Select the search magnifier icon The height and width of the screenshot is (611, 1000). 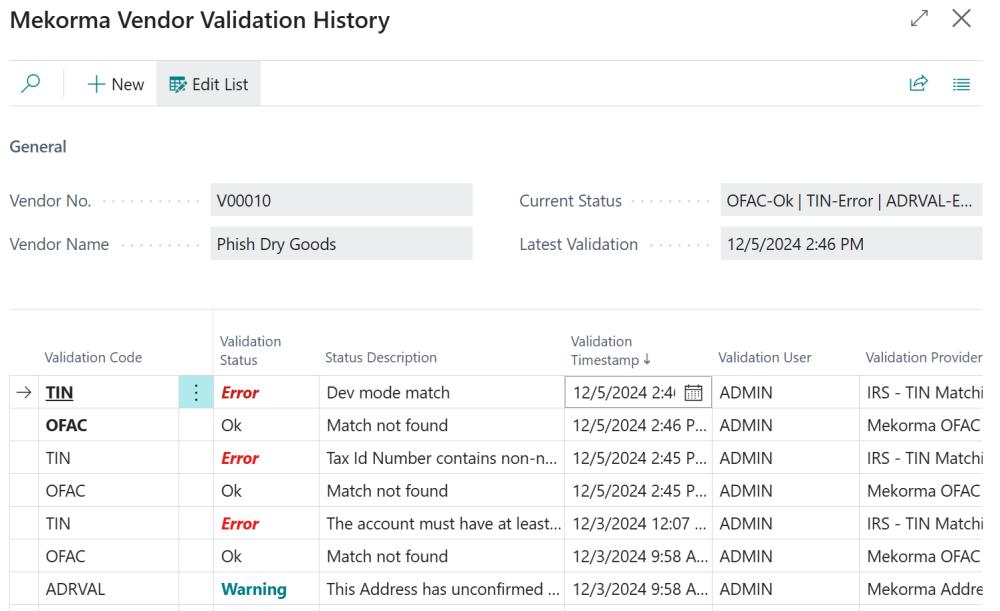(30, 83)
